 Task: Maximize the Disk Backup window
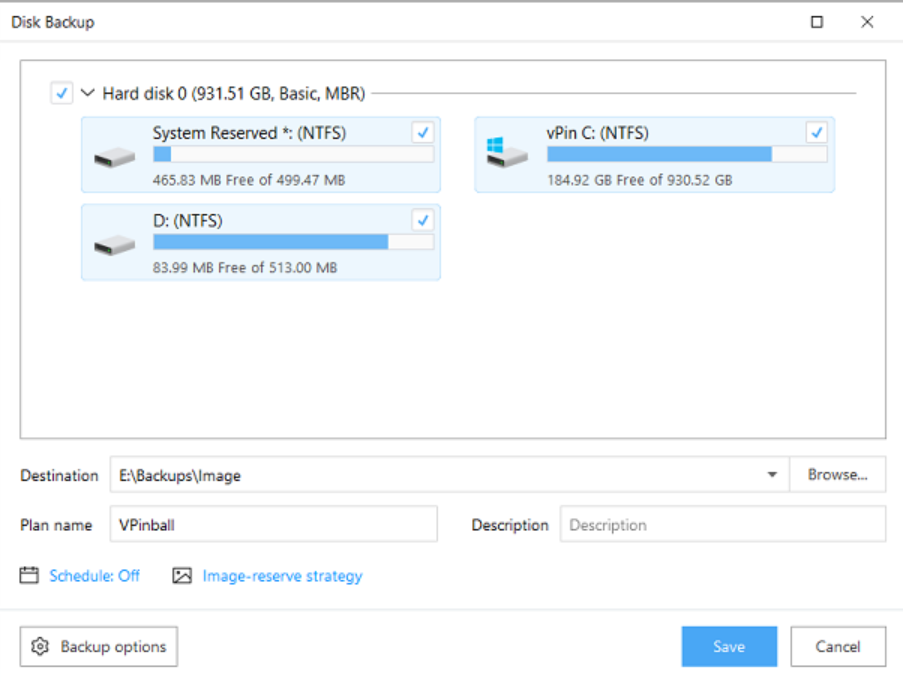[x=817, y=22]
